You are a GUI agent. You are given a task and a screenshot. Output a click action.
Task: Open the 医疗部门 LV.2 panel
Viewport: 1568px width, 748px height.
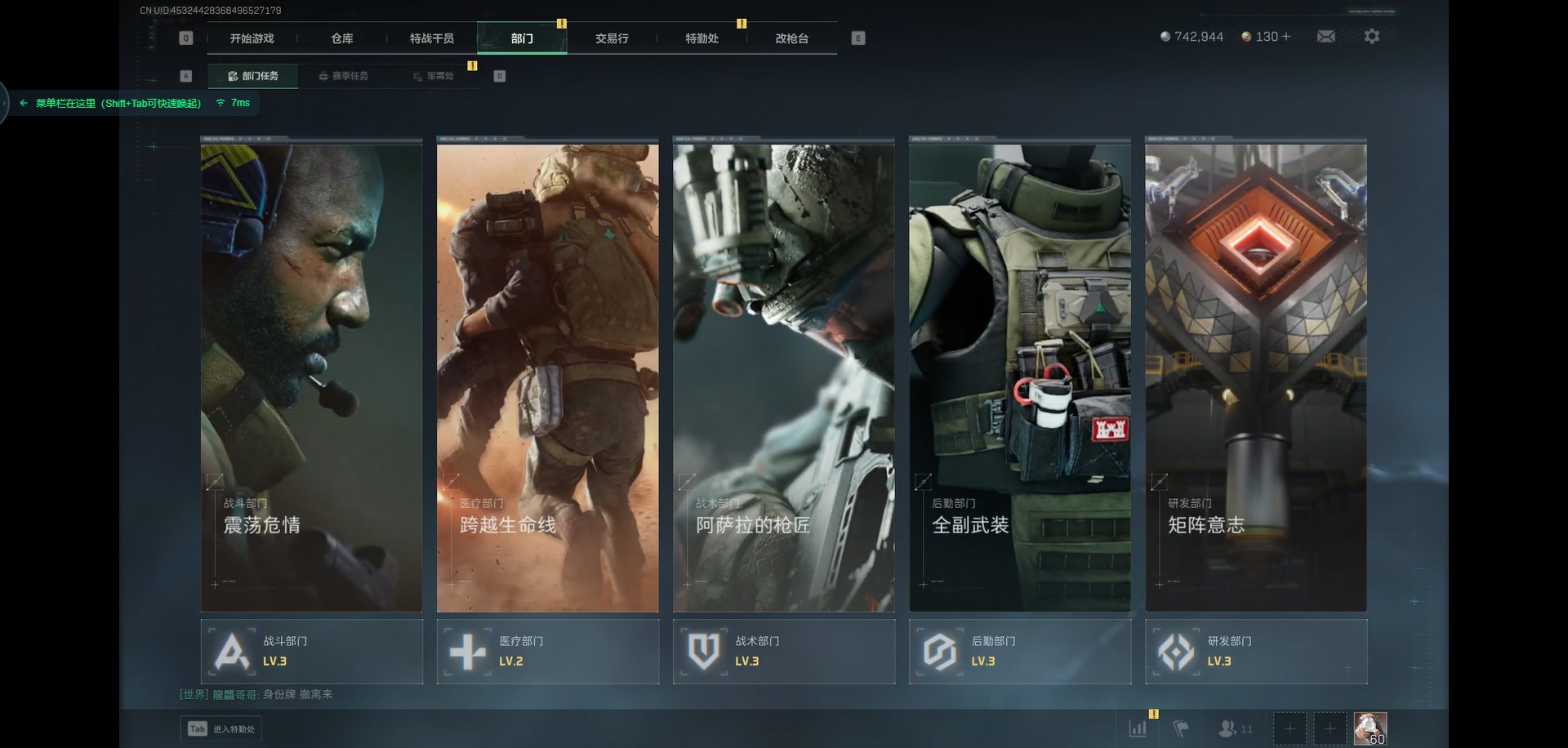pos(548,652)
